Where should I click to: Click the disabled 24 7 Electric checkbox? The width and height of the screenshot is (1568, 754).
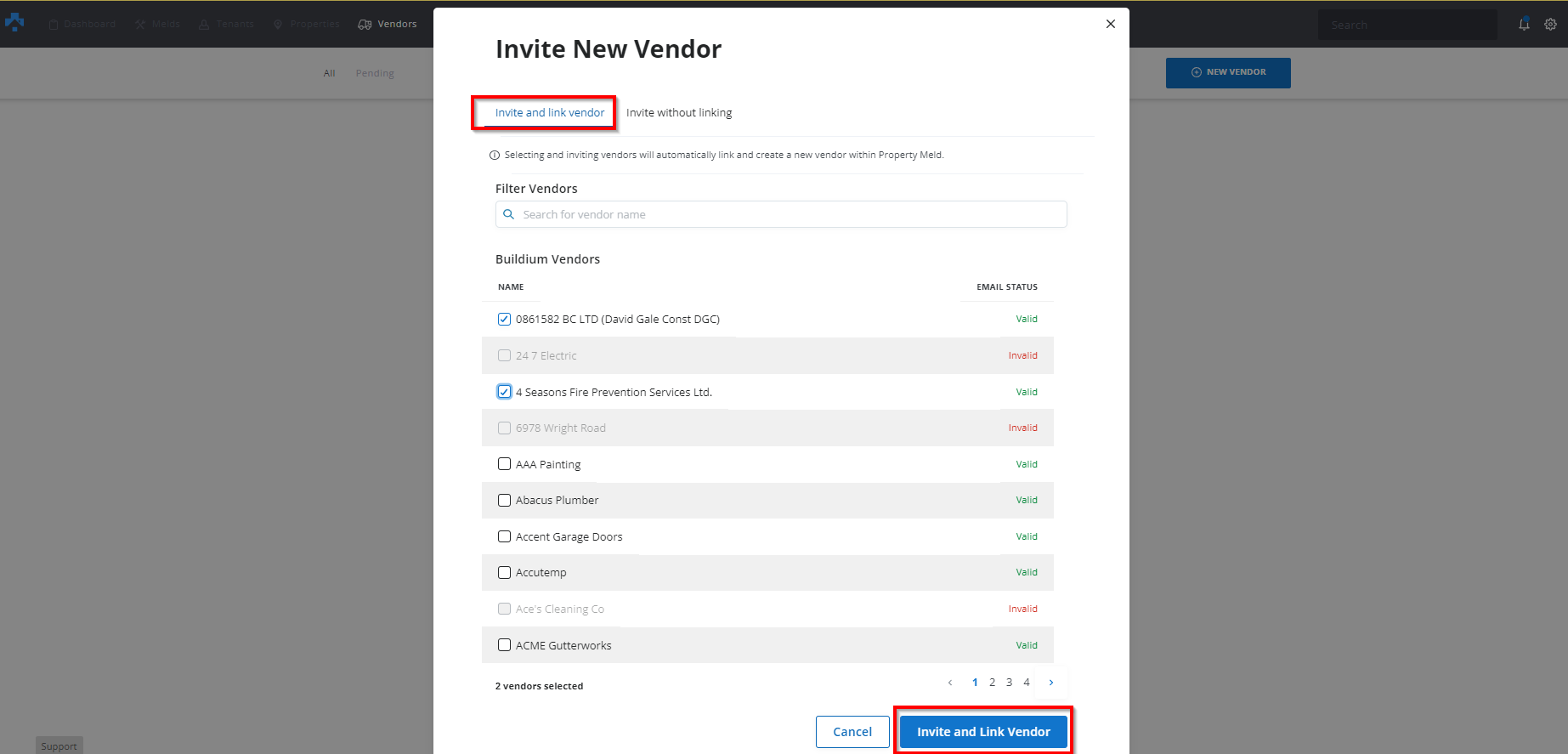[x=504, y=355]
